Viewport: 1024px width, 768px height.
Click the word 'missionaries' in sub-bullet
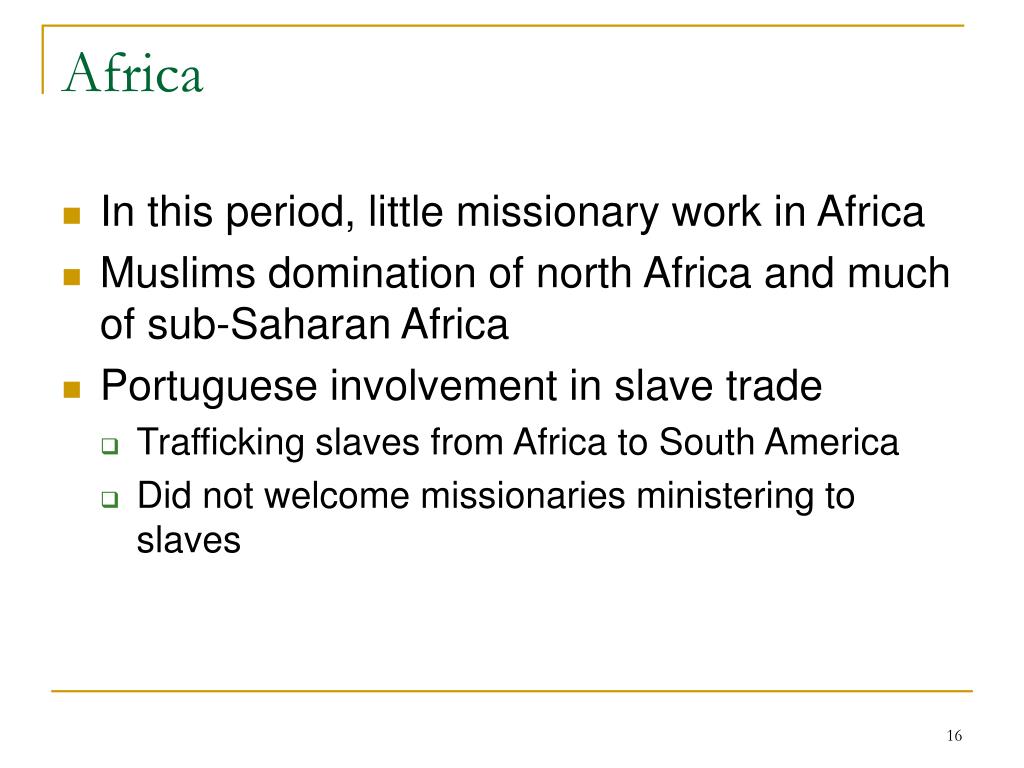pos(523,496)
